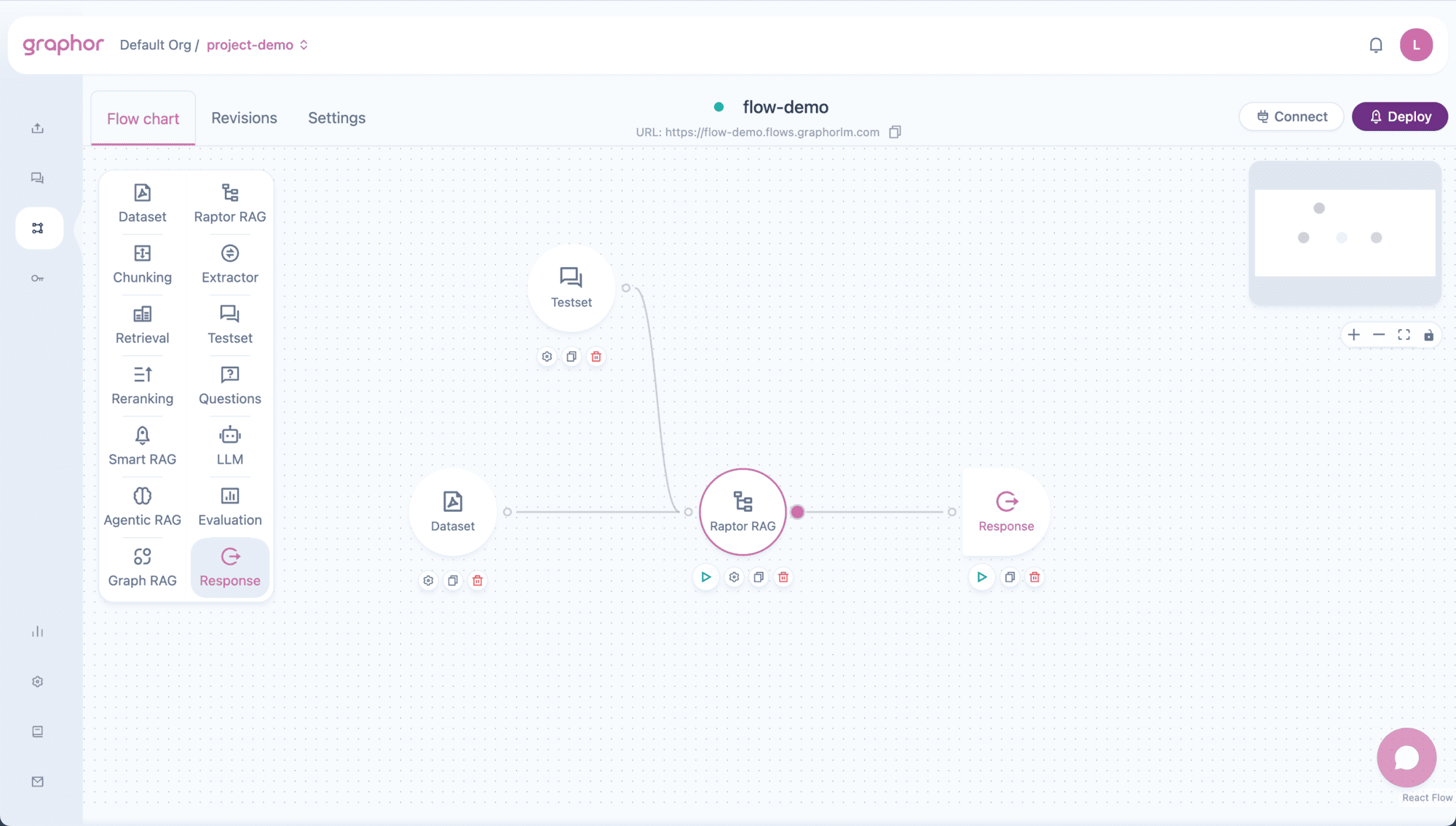Zoom out using the canvas minus control
The width and height of the screenshot is (1456, 826).
pos(1378,335)
